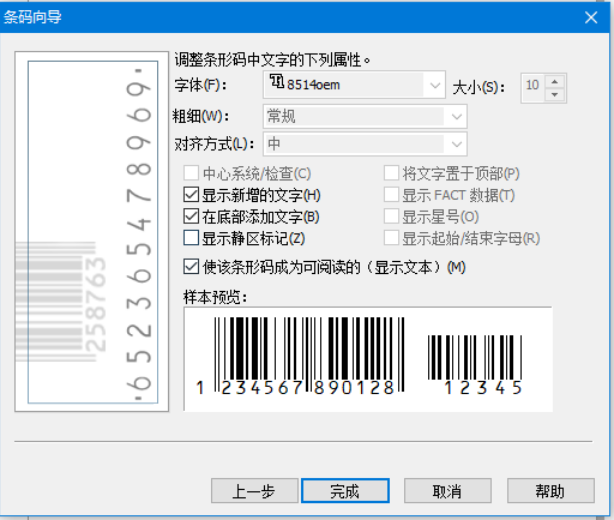The height and width of the screenshot is (520, 614).
Task: Uncheck 使该条形码成为可阅读的 (显示文本) checkbox
Action: click(191, 267)
